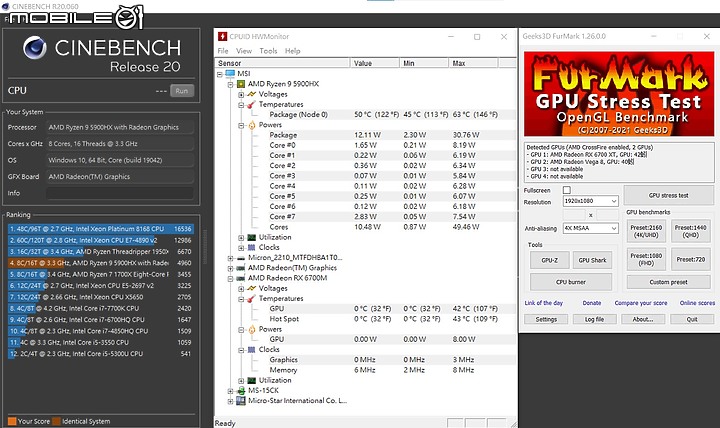
Task: Click the CPU Voltages lightning icon
Action: 252,94
